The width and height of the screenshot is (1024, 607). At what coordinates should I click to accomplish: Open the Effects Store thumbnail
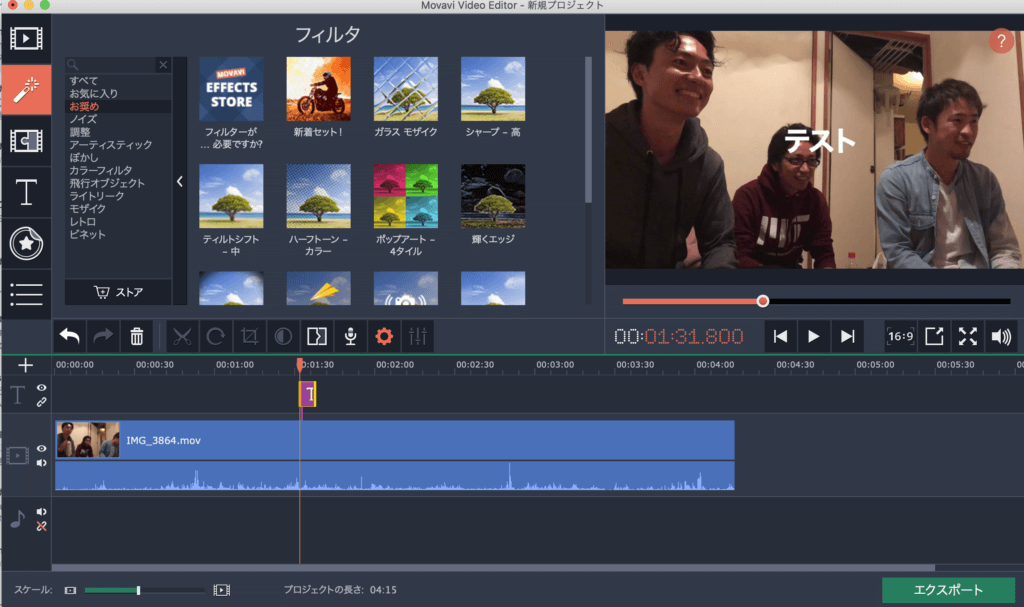pos(231,89)
